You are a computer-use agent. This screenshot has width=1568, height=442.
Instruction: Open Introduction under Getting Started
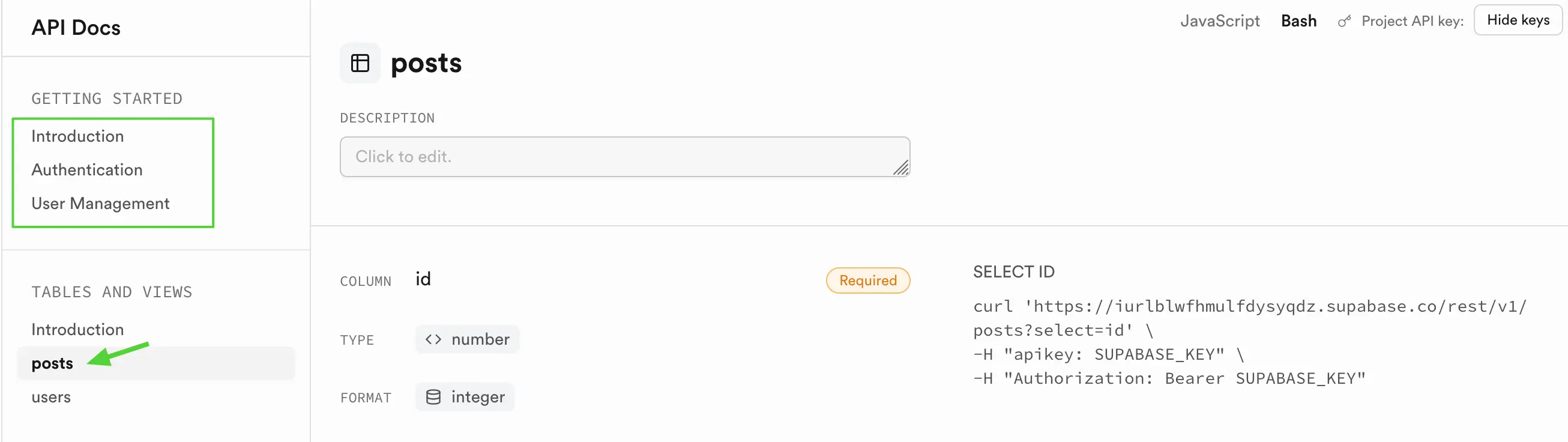click(x=77, y=136)
